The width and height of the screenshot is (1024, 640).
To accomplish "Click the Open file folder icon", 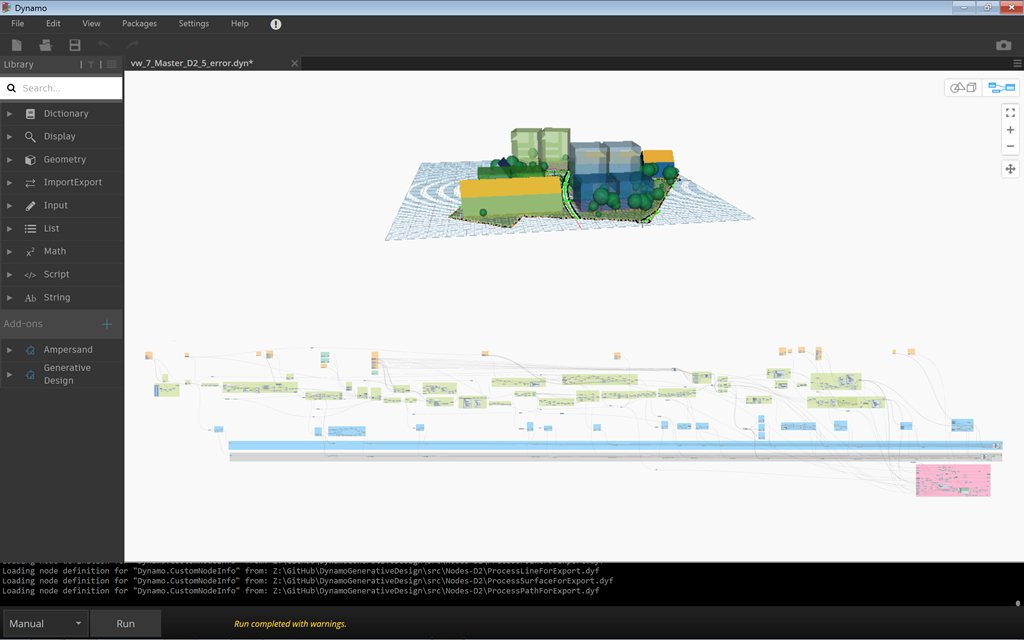I will point(46,45).
